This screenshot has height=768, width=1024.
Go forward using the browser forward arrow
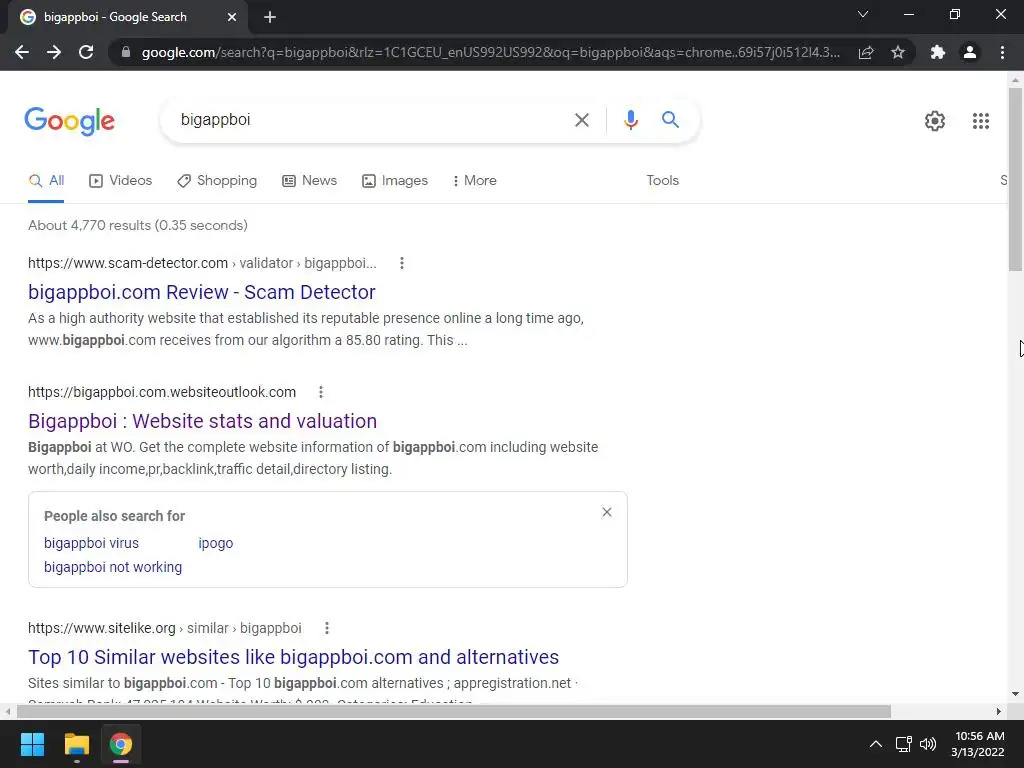click(x=54, y=52)
